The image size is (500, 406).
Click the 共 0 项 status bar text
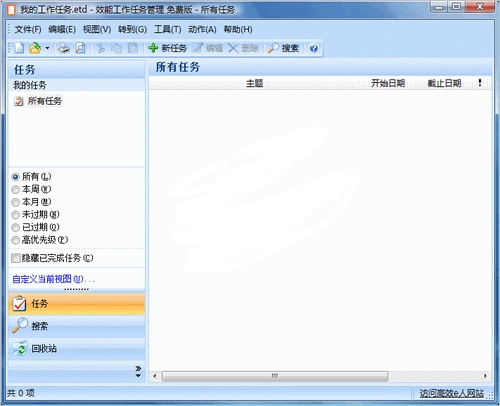pos(21,393)
